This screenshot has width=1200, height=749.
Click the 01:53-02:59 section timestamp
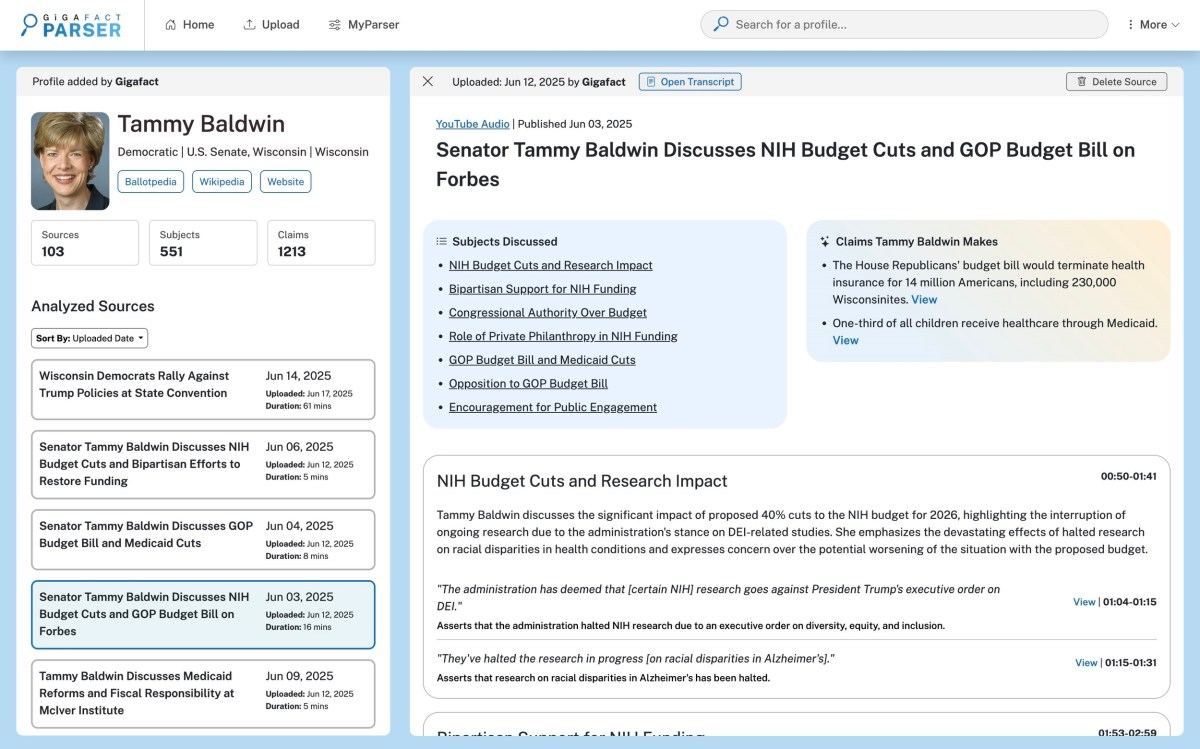point(1127,733)
